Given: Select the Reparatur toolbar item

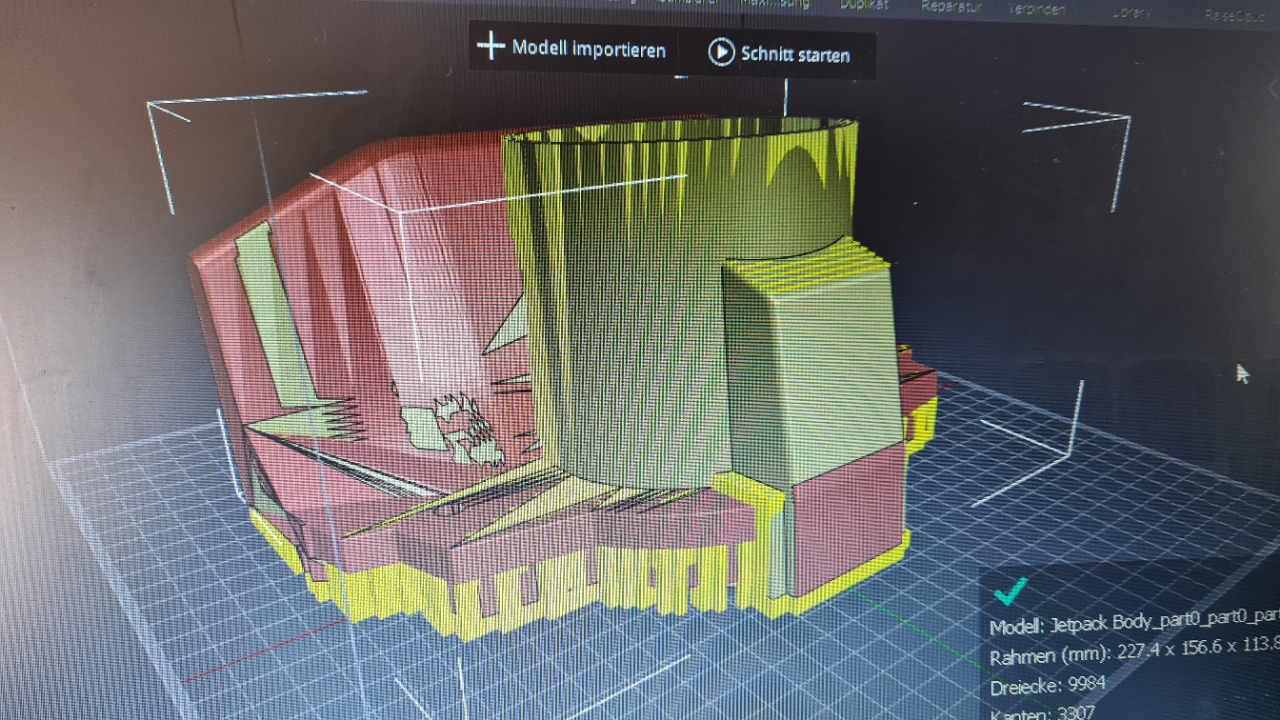Looking at the screenshot, I should 951,7.
